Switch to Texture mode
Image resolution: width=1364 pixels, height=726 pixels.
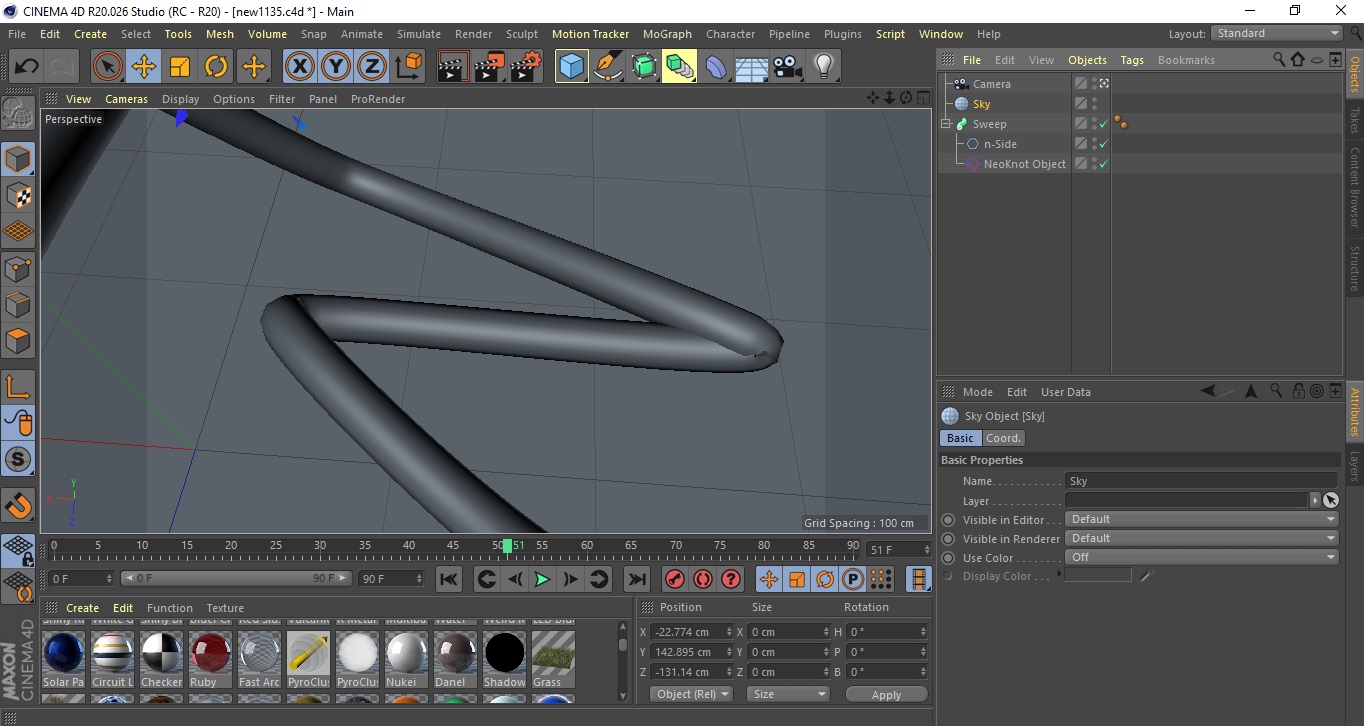(x=18, y=195)
